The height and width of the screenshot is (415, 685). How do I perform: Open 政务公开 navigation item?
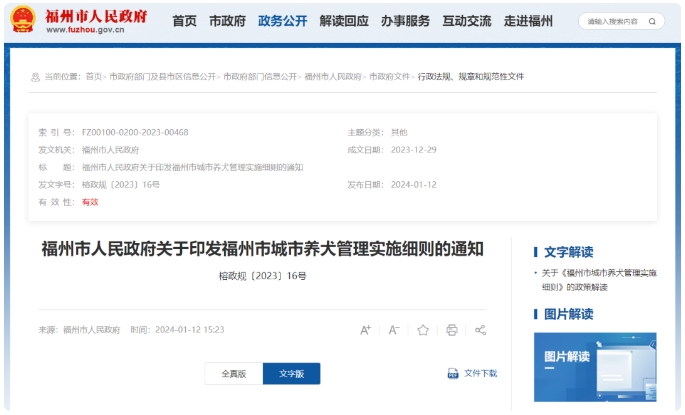[x=283, y=21]
